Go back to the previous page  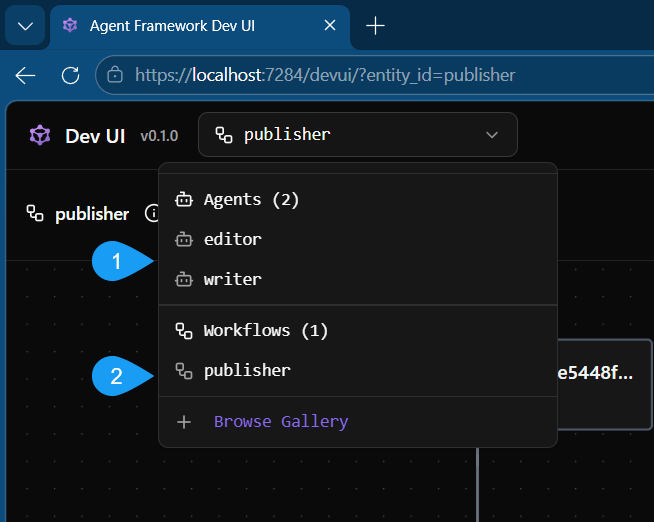[25, 75]
